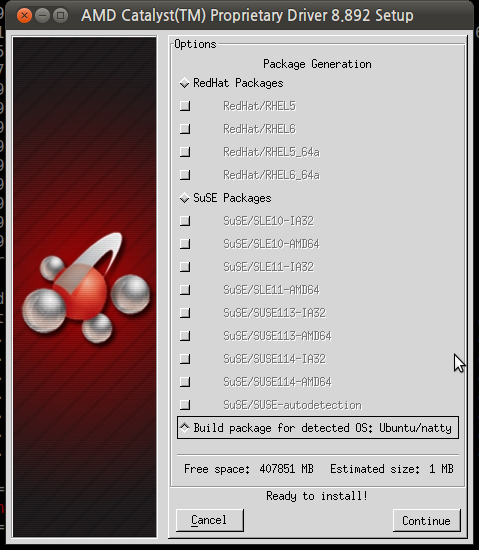
Task: Click the AMD Catalyst logo image
Action: point(85,287)
